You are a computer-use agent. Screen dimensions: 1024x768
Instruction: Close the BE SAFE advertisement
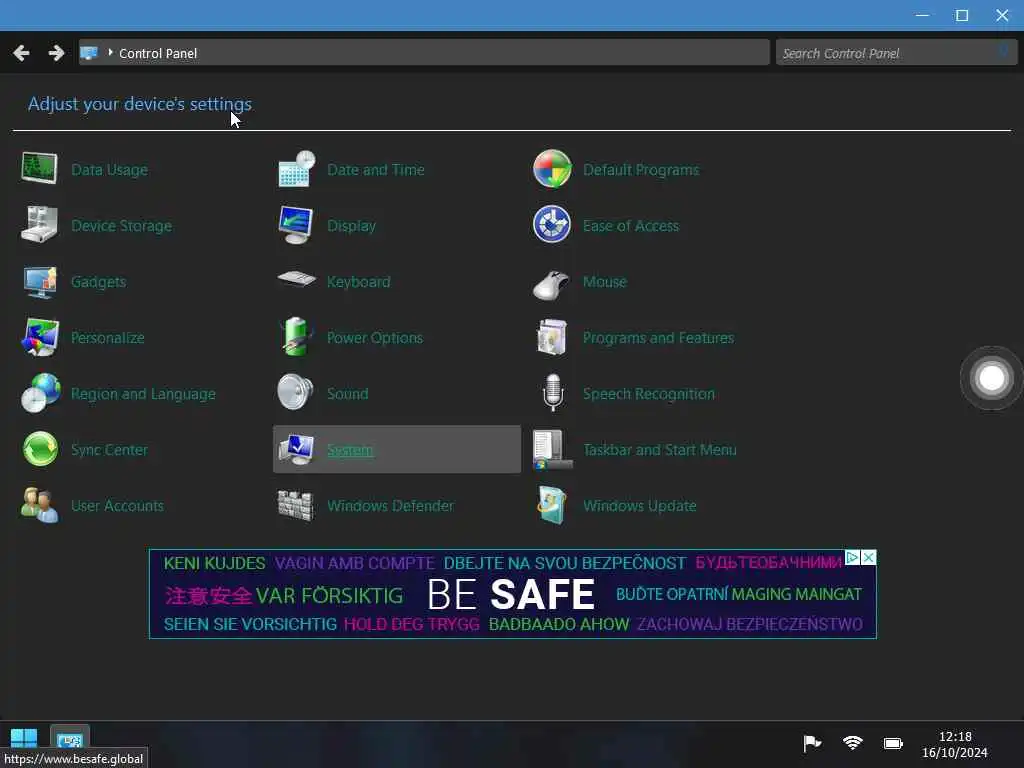[869, 558]
